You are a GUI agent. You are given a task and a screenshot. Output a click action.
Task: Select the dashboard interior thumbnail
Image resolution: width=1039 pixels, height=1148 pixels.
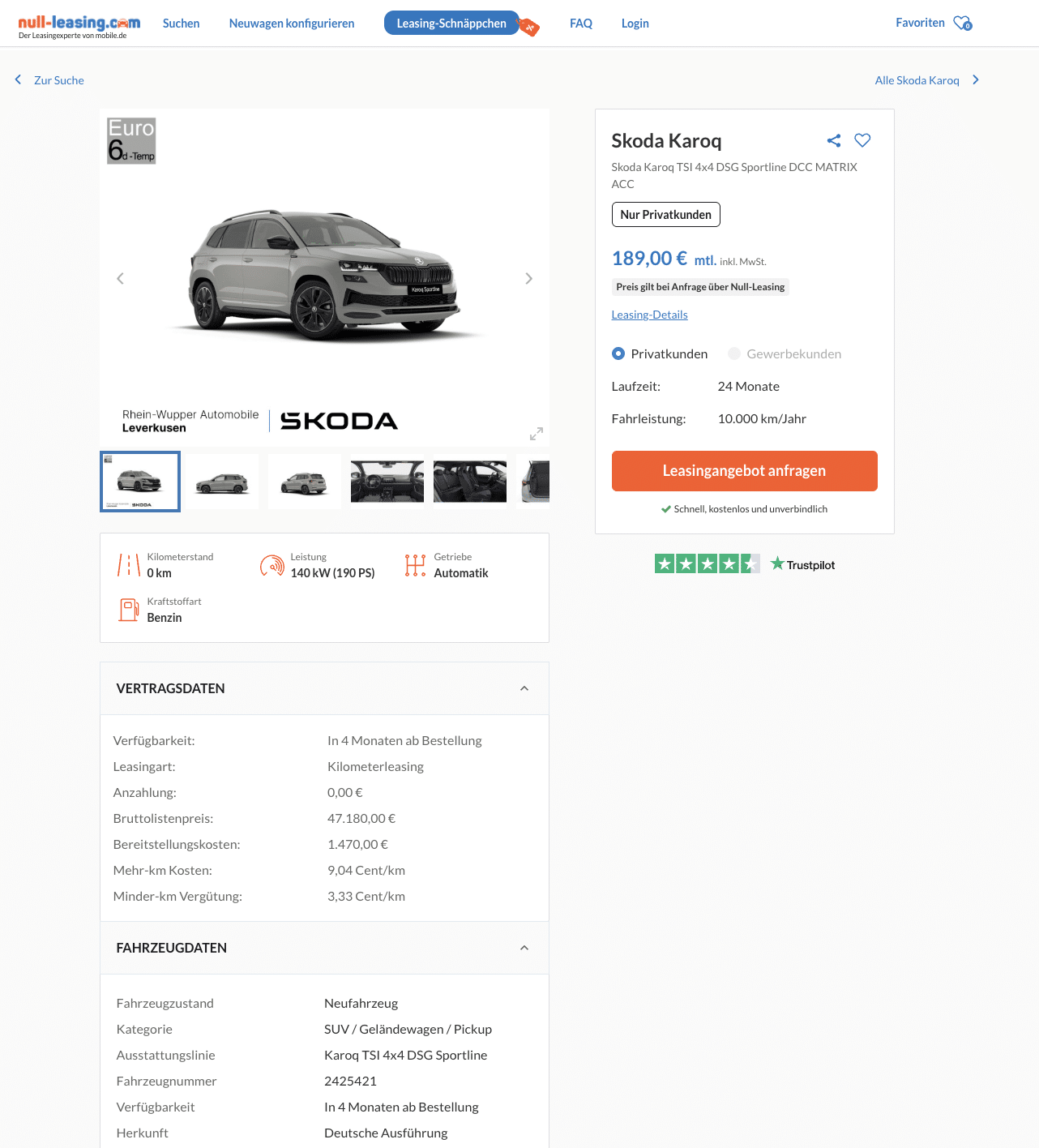click(387, 482)
